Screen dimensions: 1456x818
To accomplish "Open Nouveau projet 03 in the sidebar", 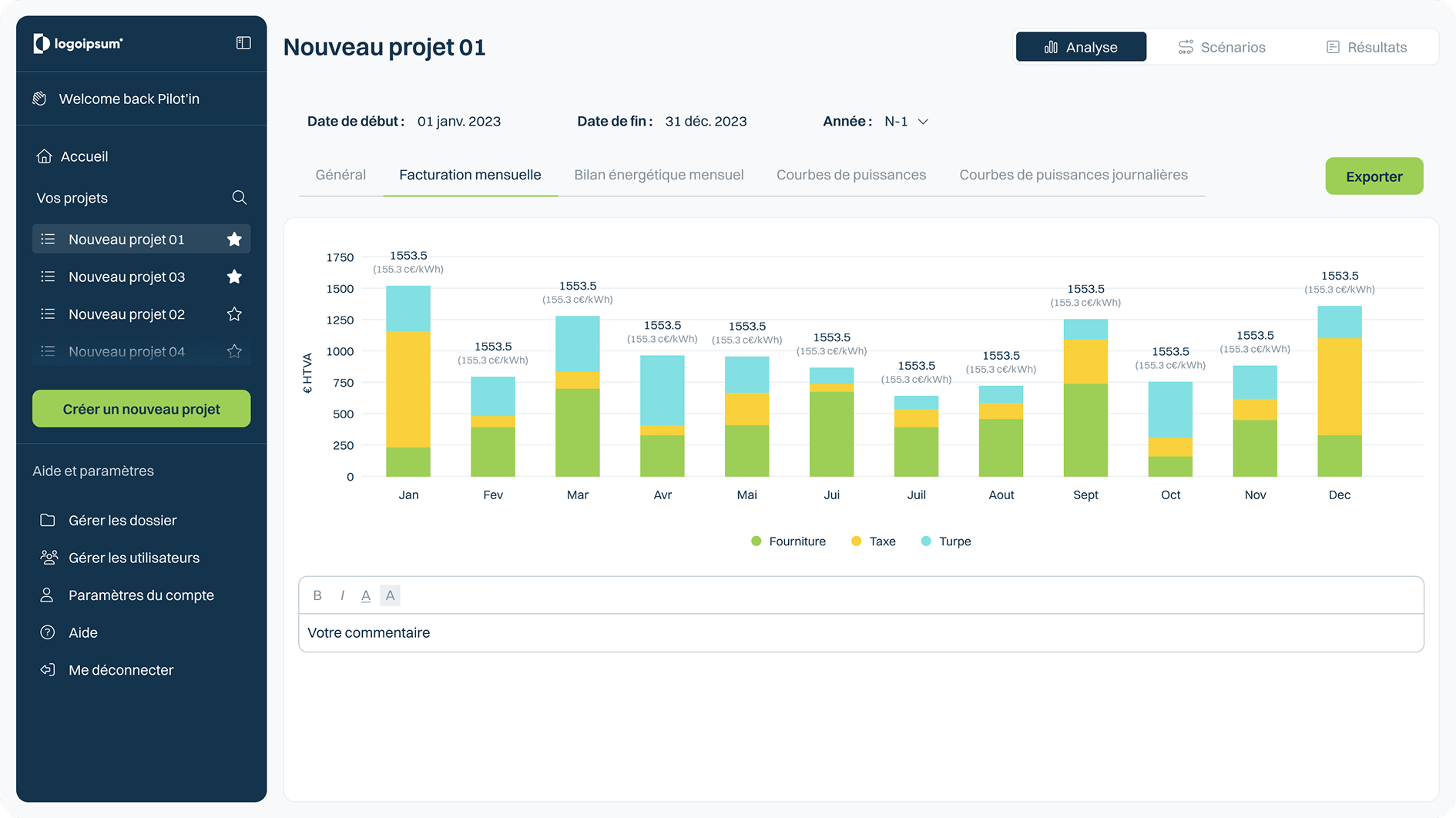I will pyautogui.click(x=142, y=277).
